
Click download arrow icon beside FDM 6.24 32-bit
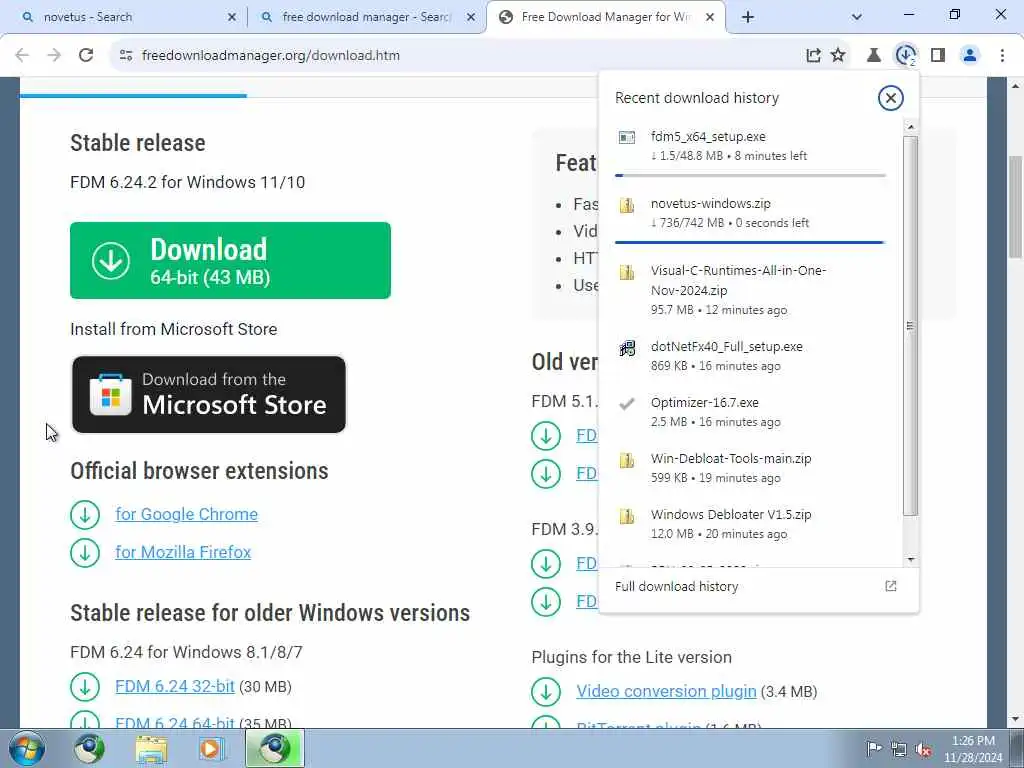point(85,686)
